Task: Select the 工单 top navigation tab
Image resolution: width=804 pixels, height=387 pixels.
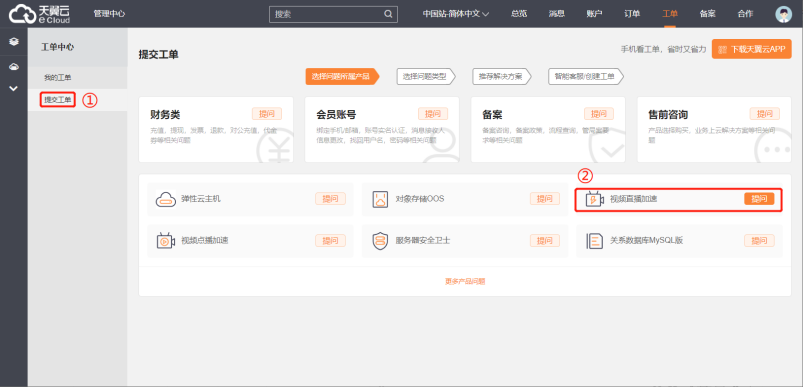Action: tap(670, 14)
